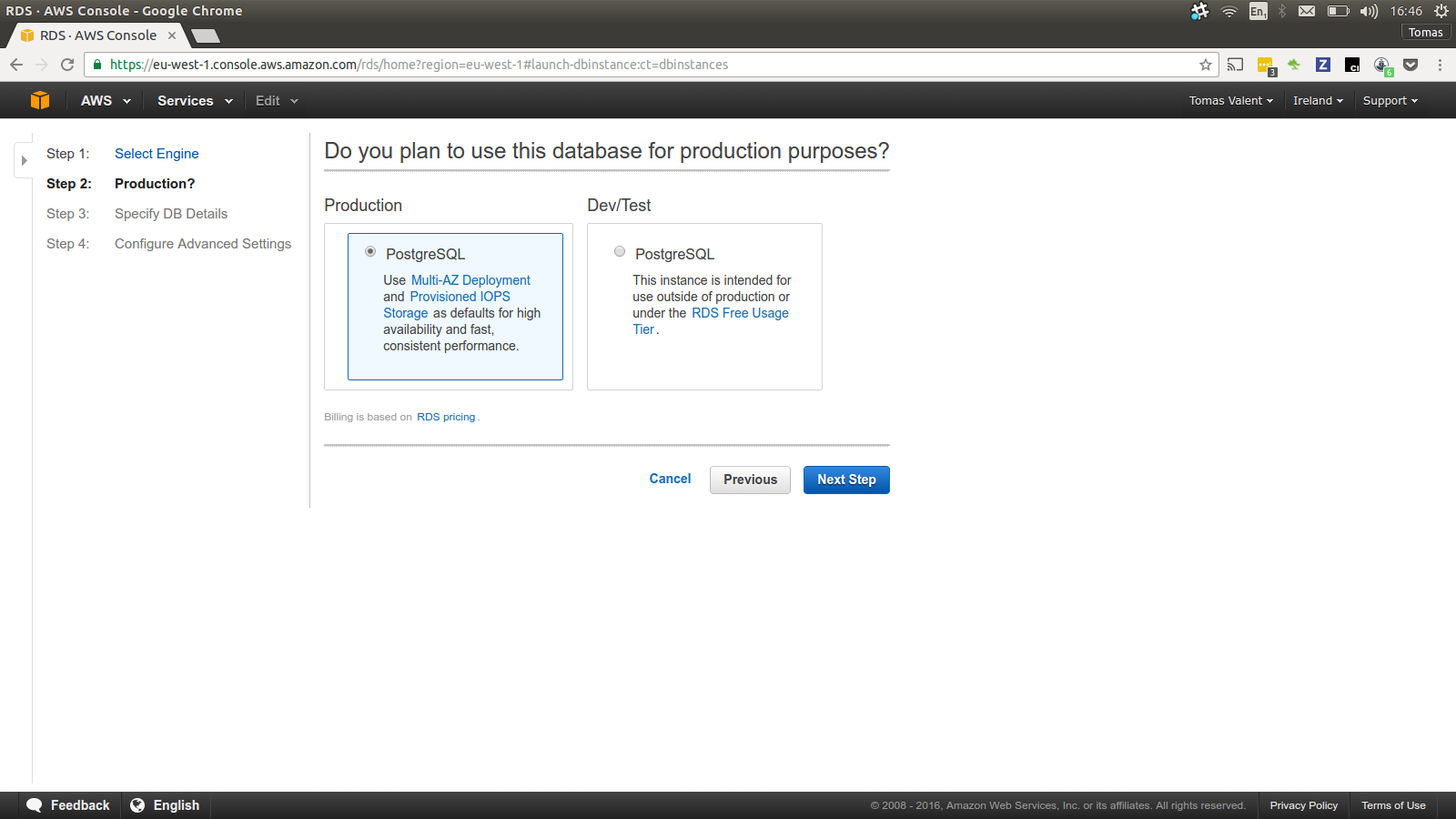Viewport: 1456px width, 819px height.
Task: Click Step 3 Specify DB Details
Action: (171, 214)
